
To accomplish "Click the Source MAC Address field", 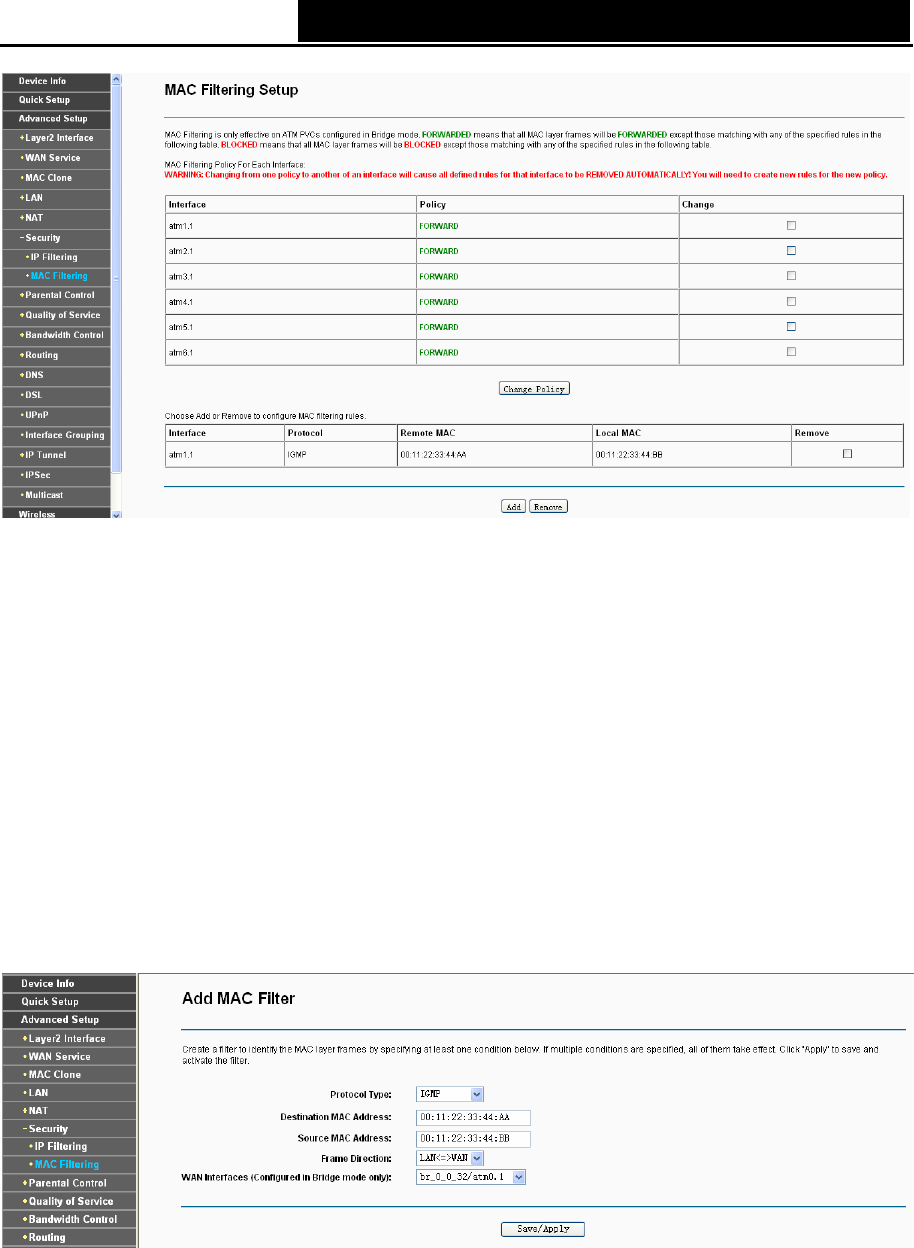I will coord(473,1138).
